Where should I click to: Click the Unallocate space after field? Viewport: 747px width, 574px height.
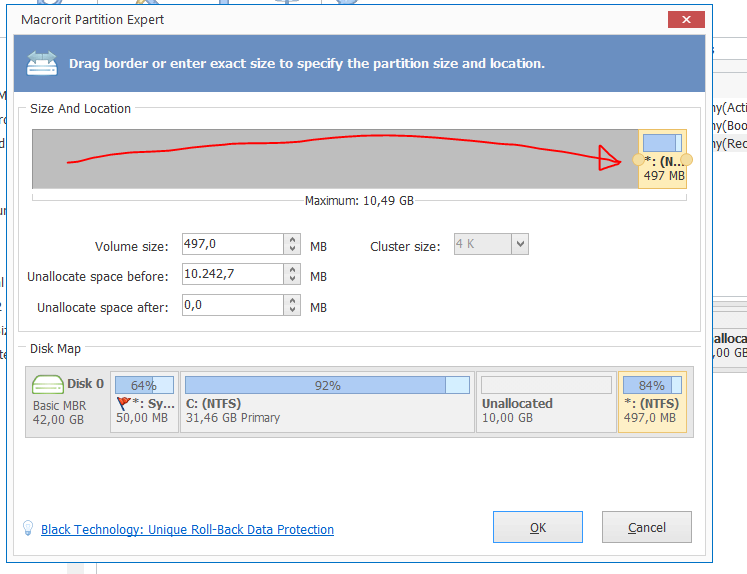[x=233, y=305]
